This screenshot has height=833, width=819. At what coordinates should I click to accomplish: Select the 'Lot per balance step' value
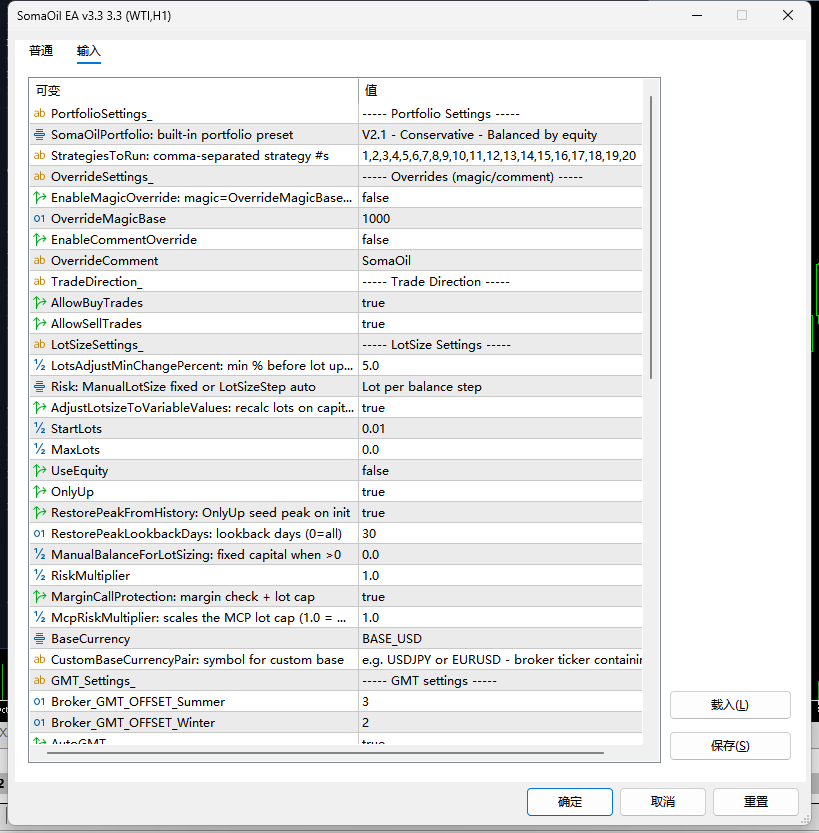(x=500, y=387)
